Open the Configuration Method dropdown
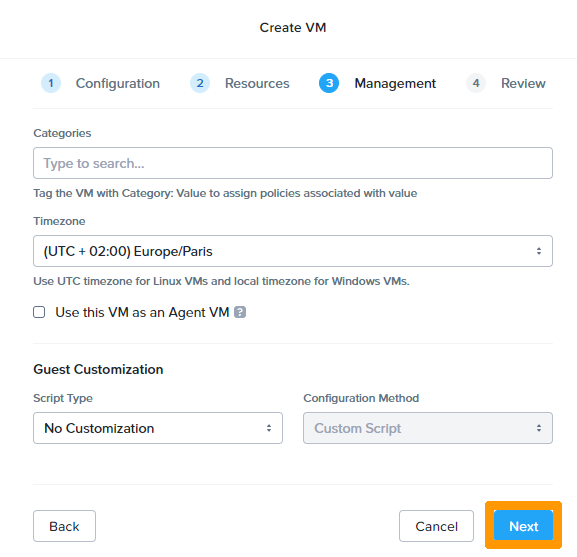This screenshot has height=557, width=577. pos(428,428)
